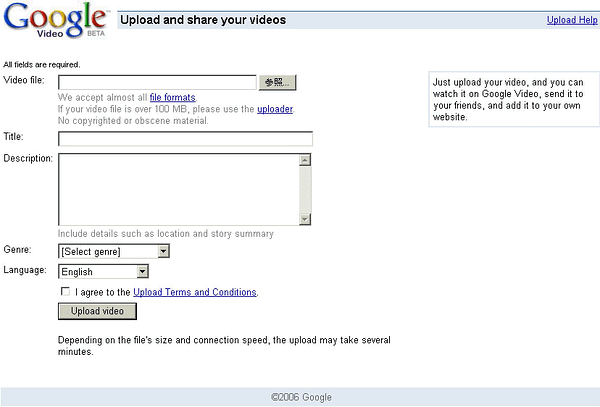Click 'No copyrighted or obscene material.' text

[x=133, y=121]
